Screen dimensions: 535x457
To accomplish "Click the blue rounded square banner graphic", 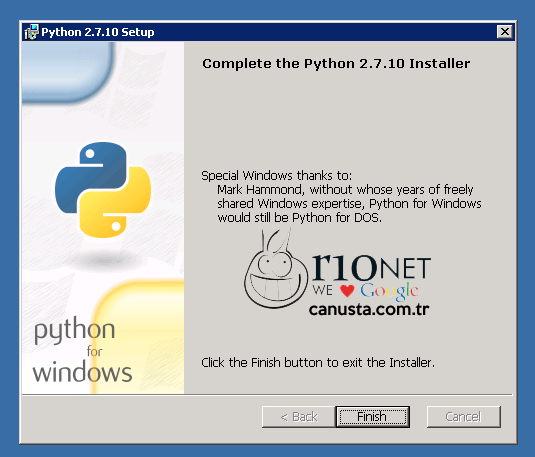I will 67,72.
